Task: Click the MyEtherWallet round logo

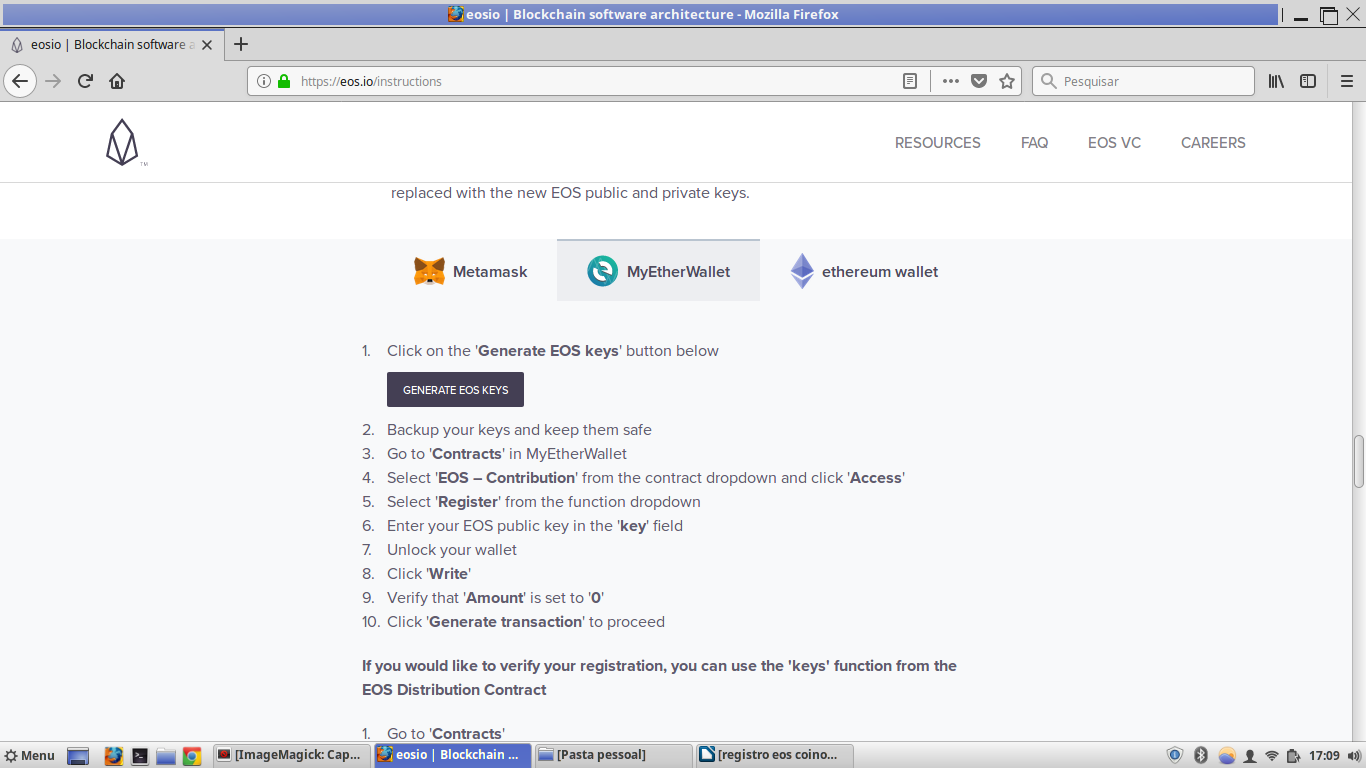Action: tap(602, 271)
